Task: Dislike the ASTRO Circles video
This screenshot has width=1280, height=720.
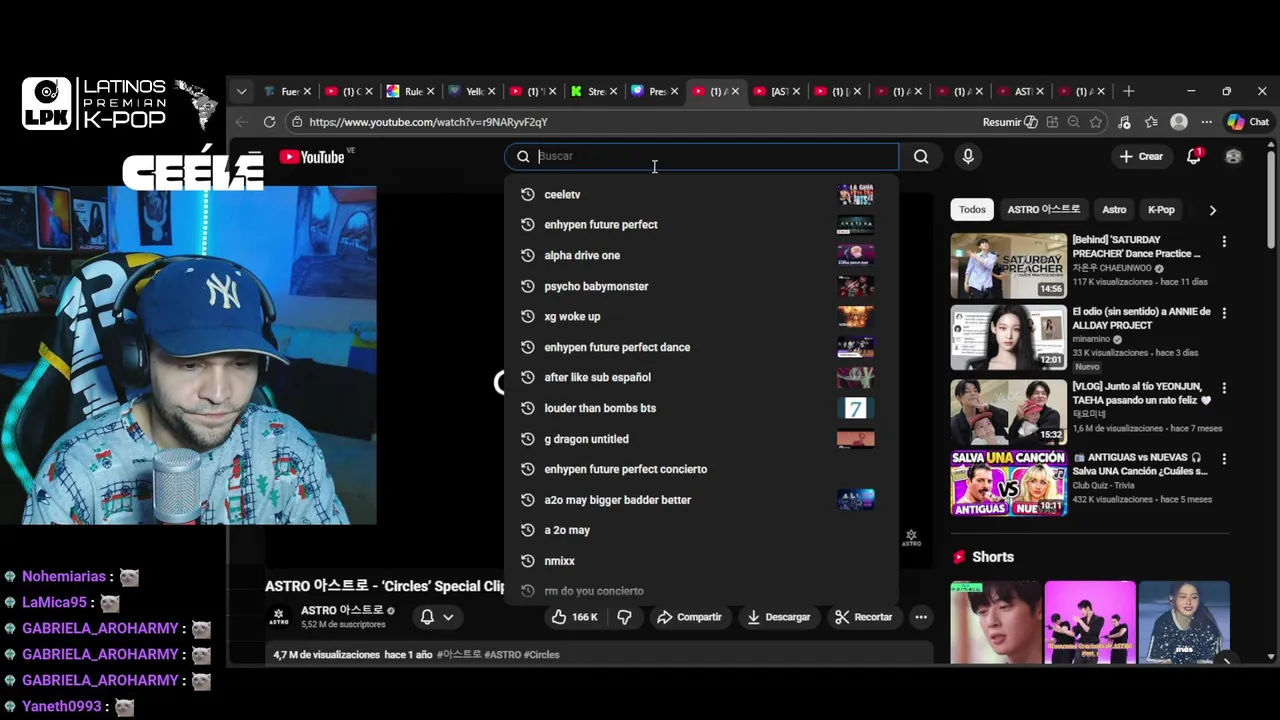Action: [624, 617]
